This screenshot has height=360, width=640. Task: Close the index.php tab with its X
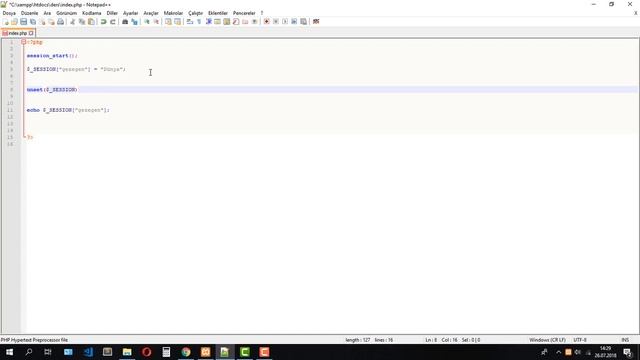click(x=31, y=33)
